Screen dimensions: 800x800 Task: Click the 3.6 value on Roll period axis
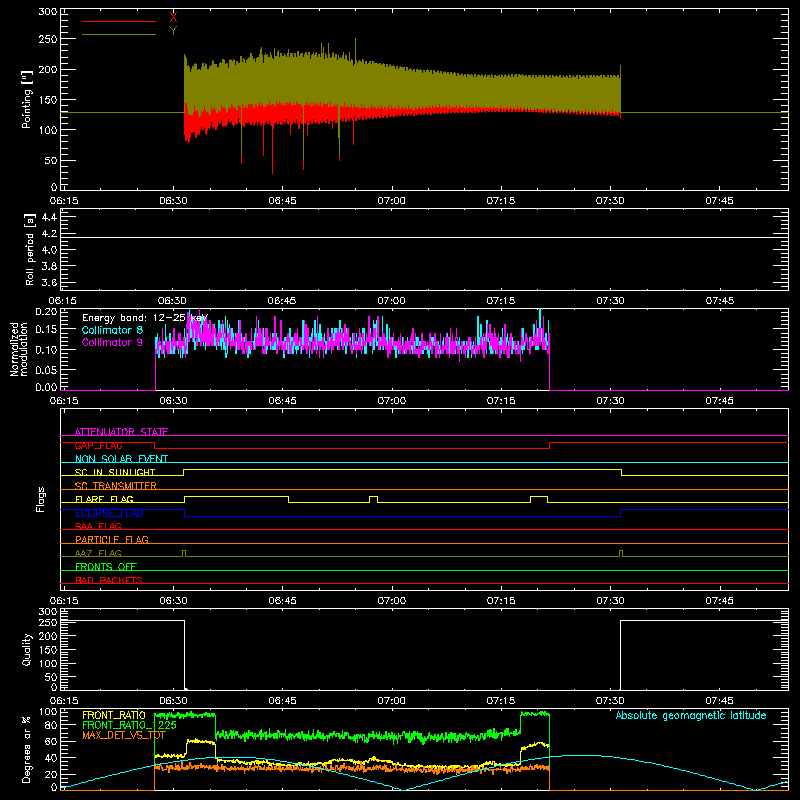pyautogui.click(x=49, y=282)
